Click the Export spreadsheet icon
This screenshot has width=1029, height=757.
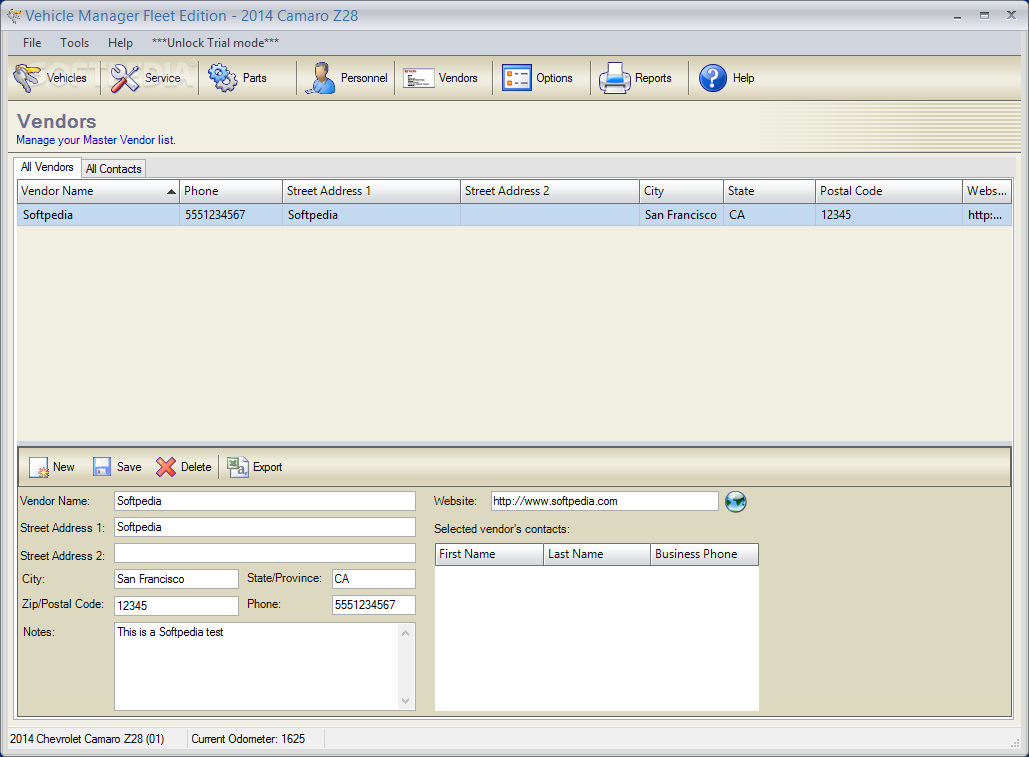(238, 466)
